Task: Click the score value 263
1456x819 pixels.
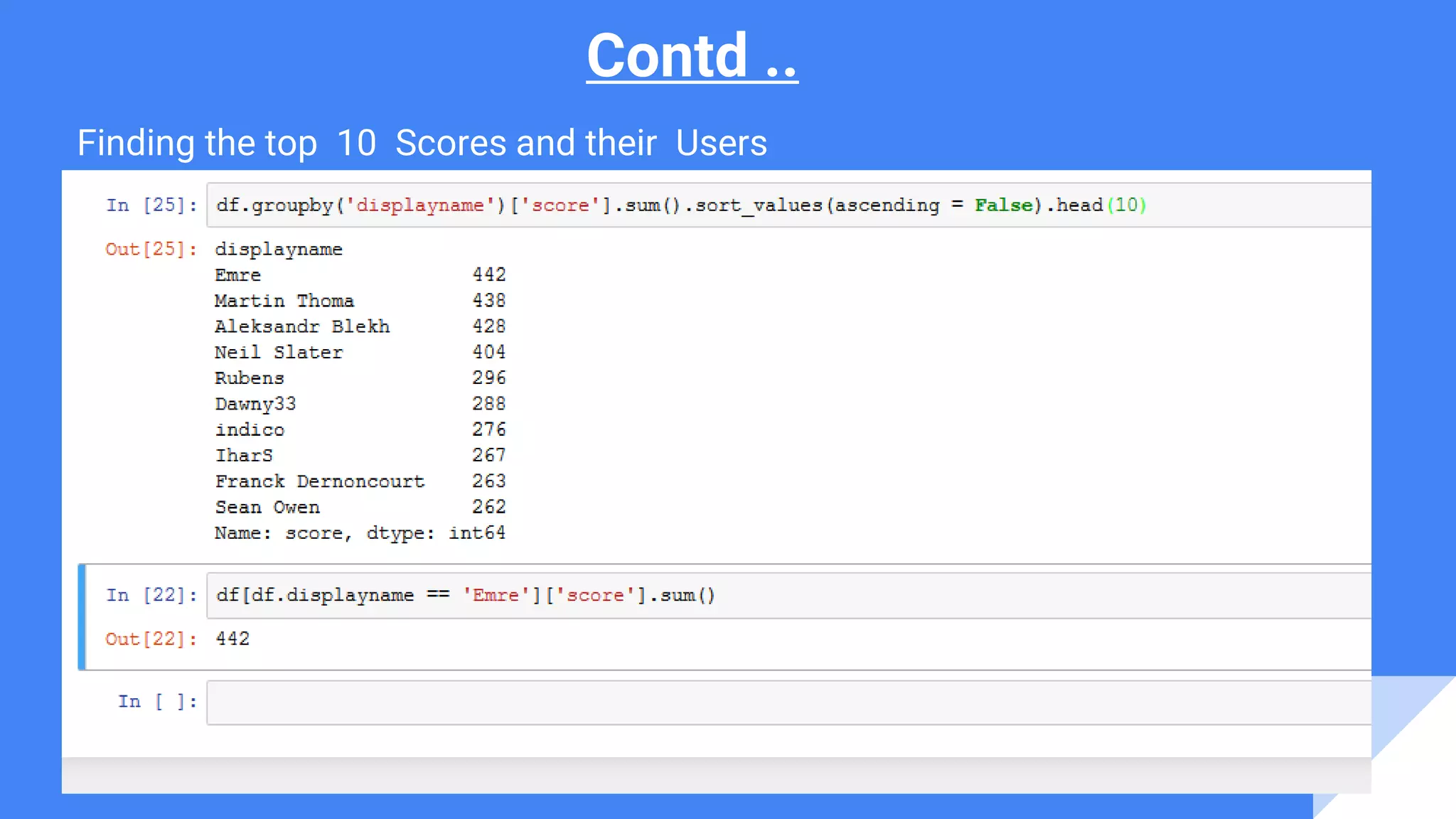Action: click(489, 481)
